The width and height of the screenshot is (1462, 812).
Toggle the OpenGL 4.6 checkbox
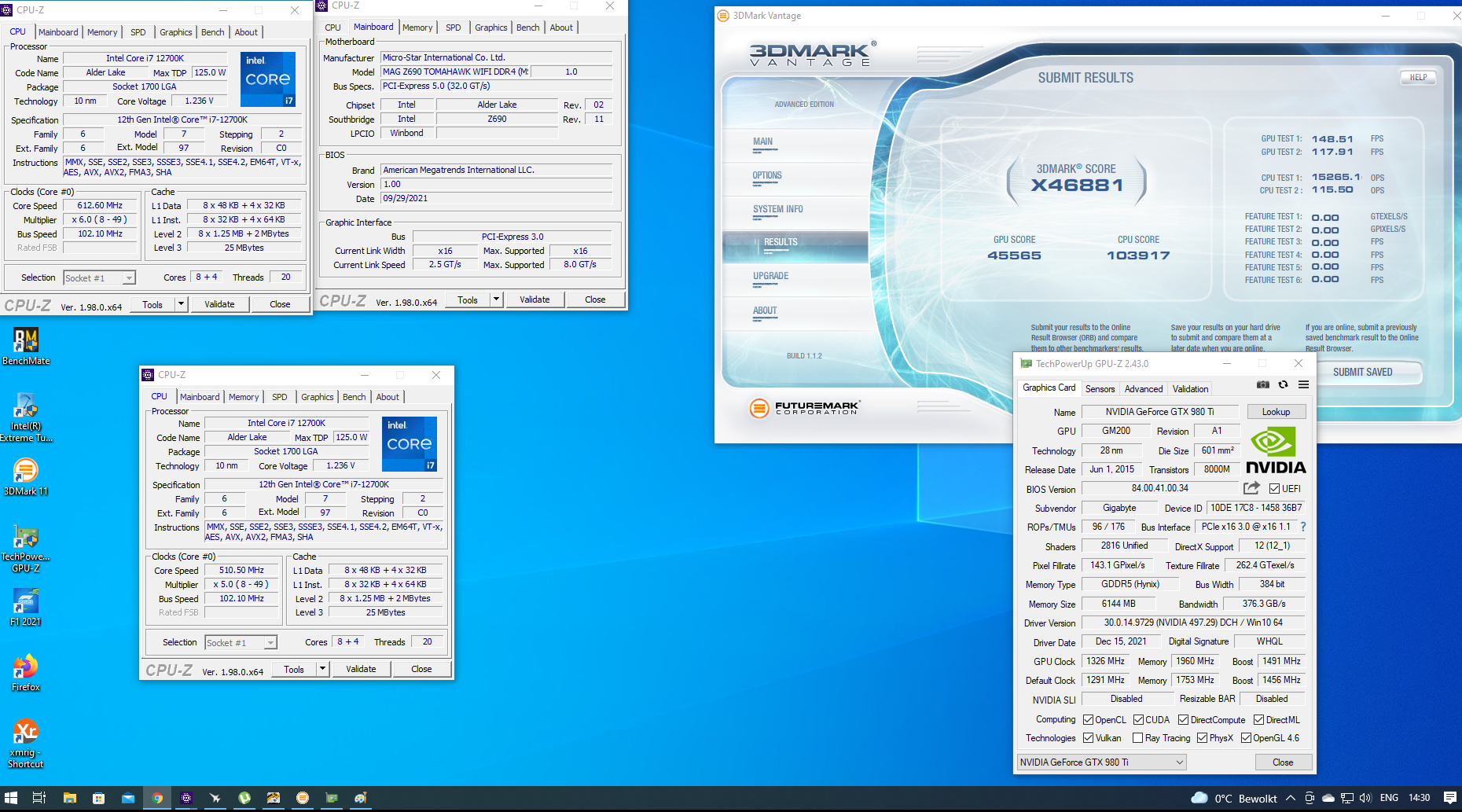pos(1246,737)
